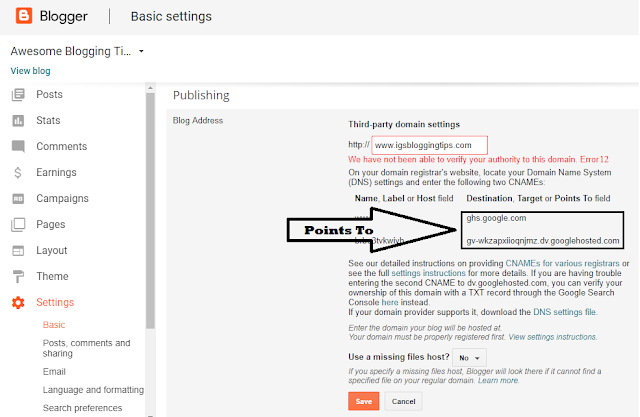This screenshot has height=417, width=640.
Task: Open Earnings menu item
Action: [56, 173]
